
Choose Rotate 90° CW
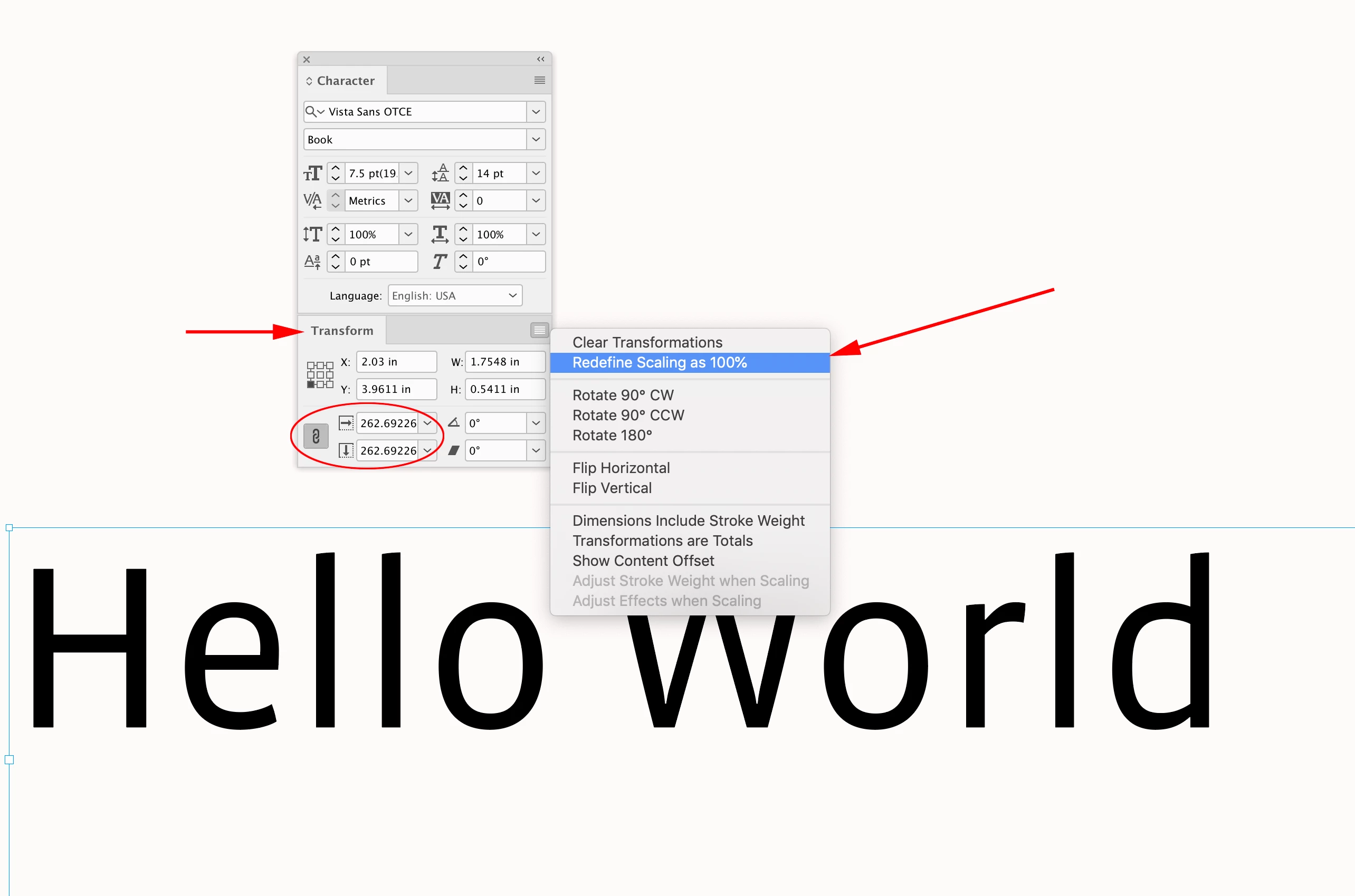623,395
